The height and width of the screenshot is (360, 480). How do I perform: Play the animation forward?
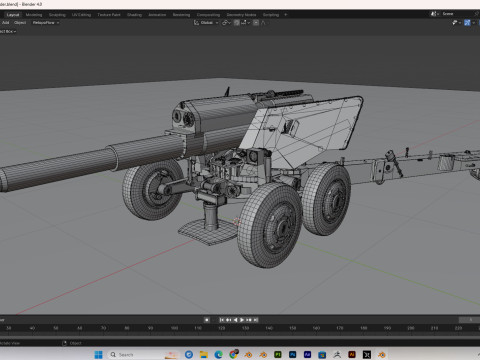point(242,320)
